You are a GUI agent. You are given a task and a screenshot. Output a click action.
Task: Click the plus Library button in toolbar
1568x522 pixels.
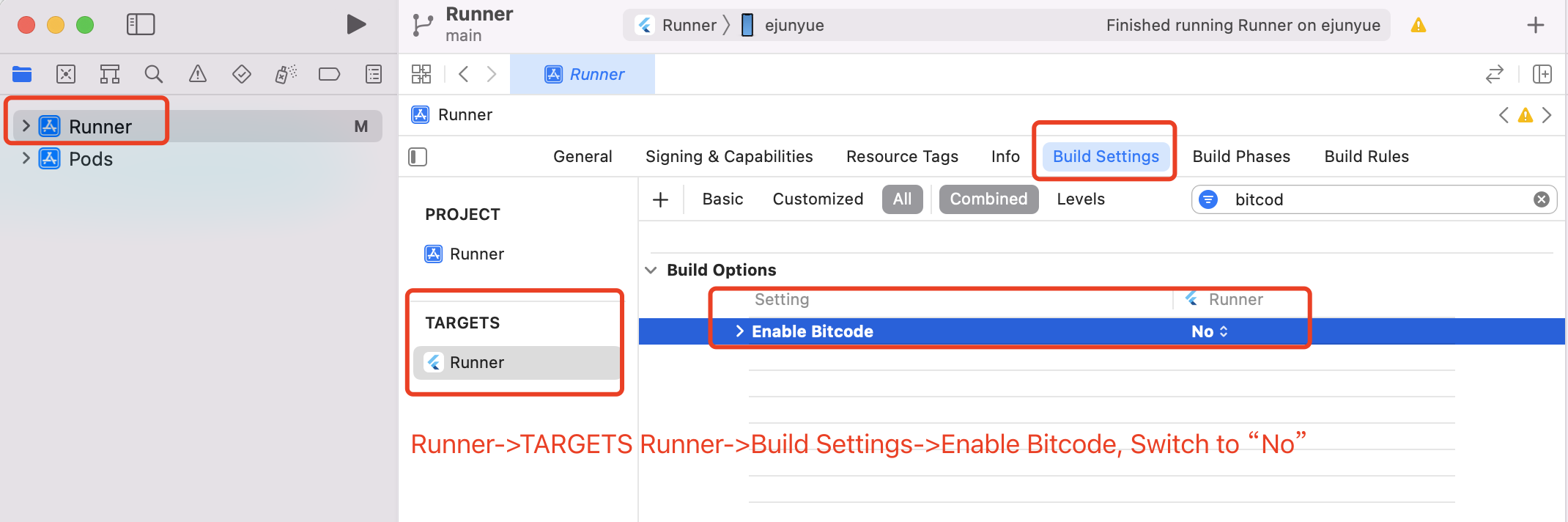tap(1536, 26)
